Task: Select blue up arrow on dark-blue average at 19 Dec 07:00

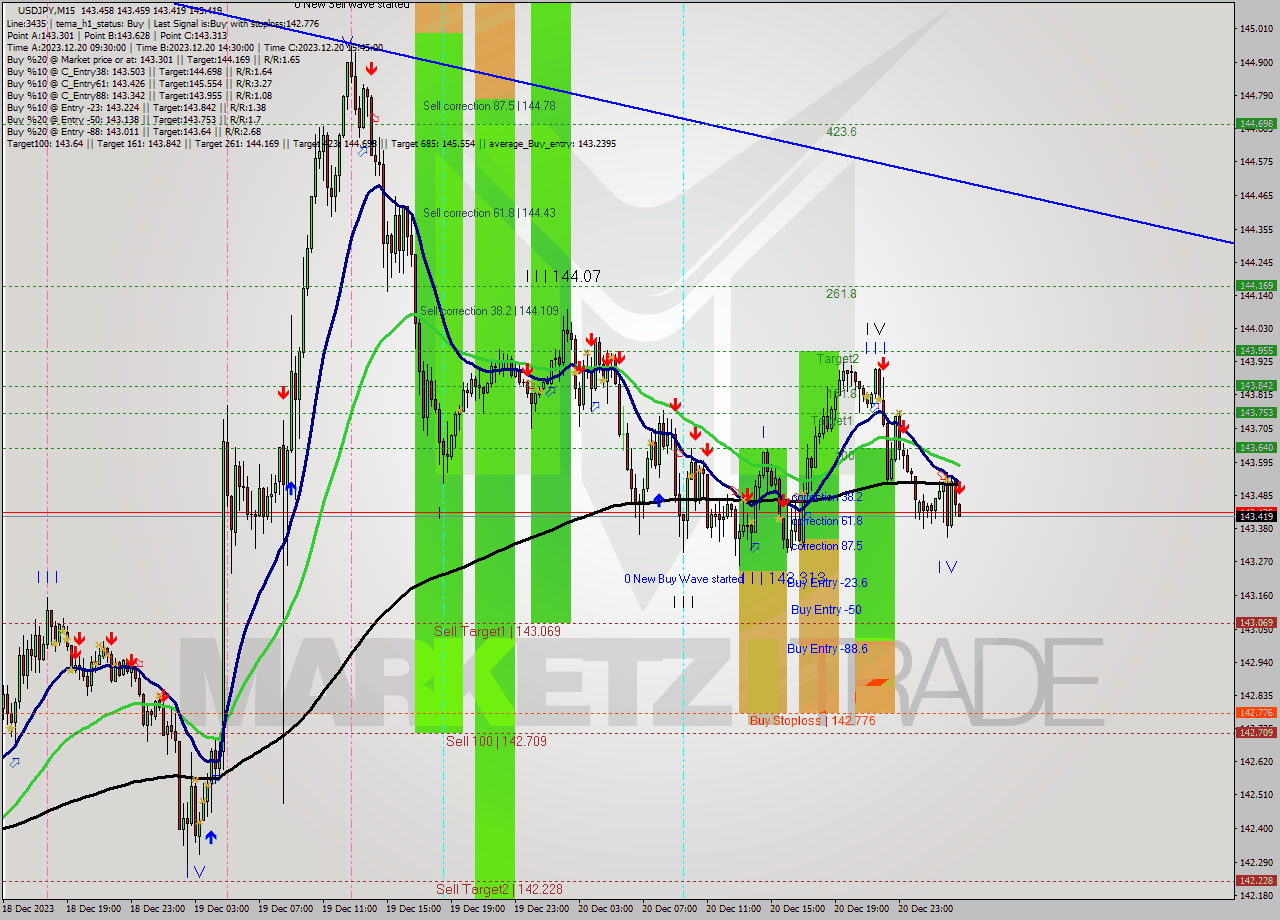Action: click(x=291, y=488)
